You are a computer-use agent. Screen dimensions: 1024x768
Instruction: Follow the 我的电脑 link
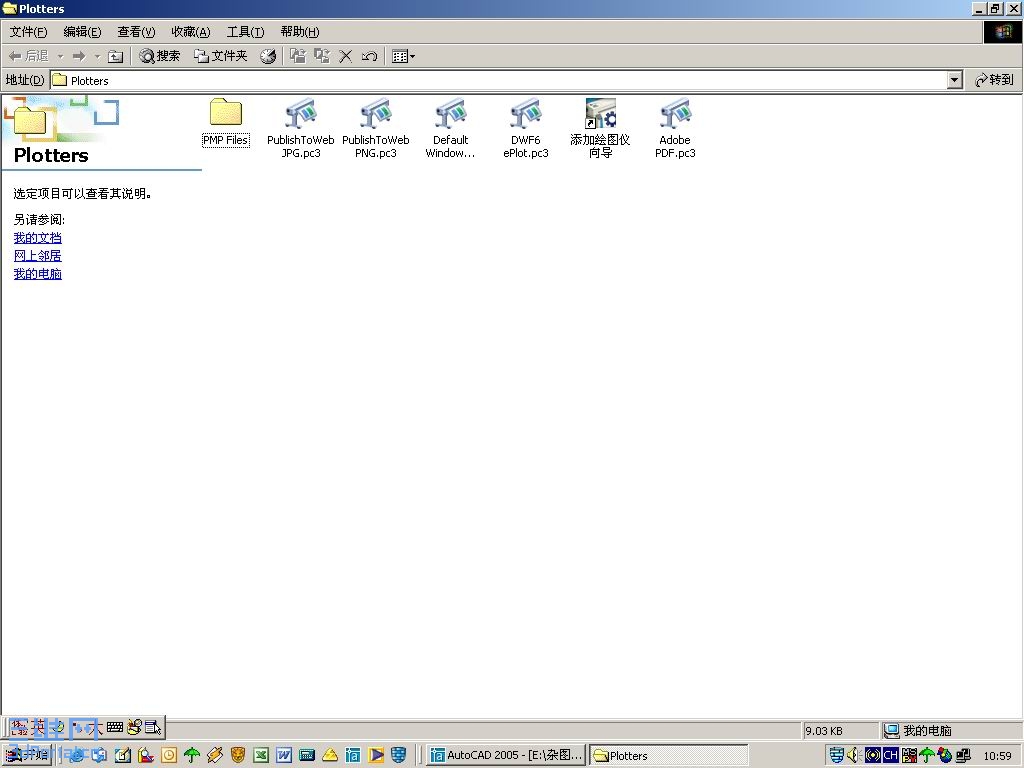(37, 274)
